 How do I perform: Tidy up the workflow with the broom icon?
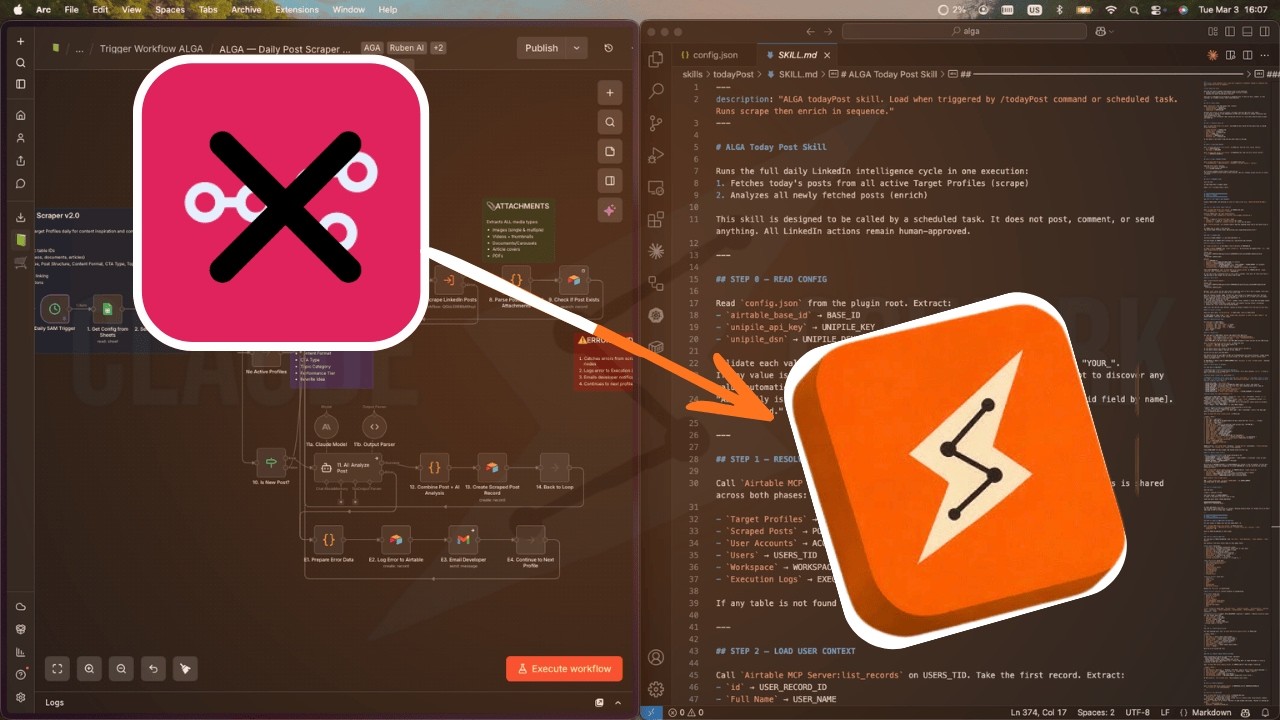tap(184, 669)
